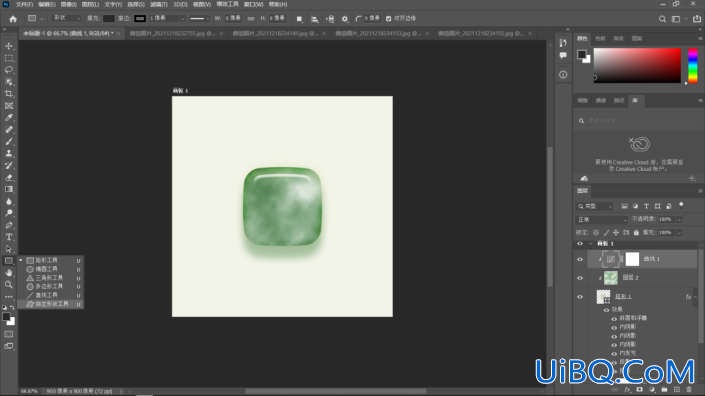Toggle bevel and emboss effect visibility
This screenshot has width=705, height=396.
pyautogui.click(x=614, y=318)
